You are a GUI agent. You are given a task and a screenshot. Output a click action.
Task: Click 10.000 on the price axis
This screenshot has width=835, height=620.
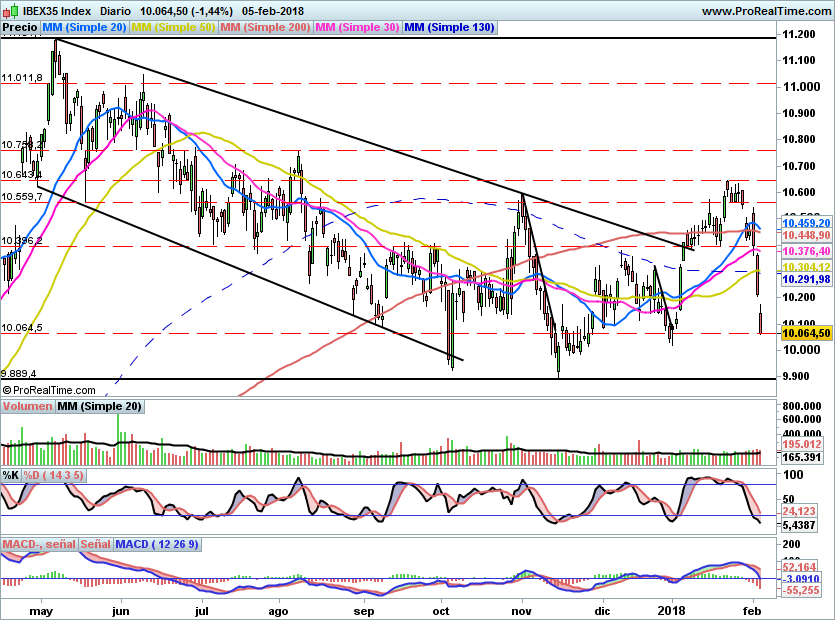pos(800,350)
